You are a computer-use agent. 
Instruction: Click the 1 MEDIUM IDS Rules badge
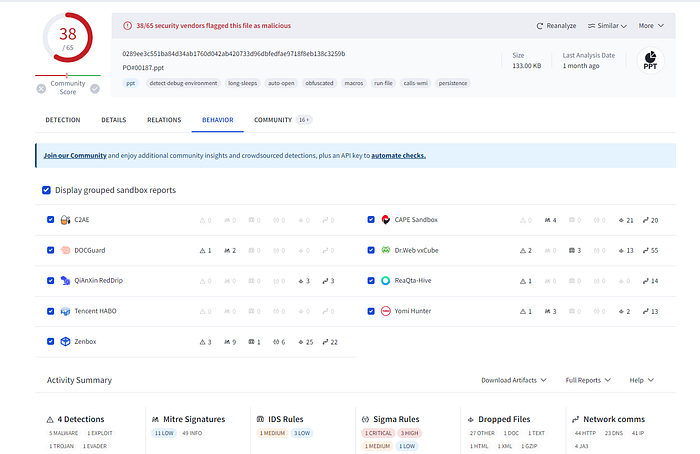point(272,433)
